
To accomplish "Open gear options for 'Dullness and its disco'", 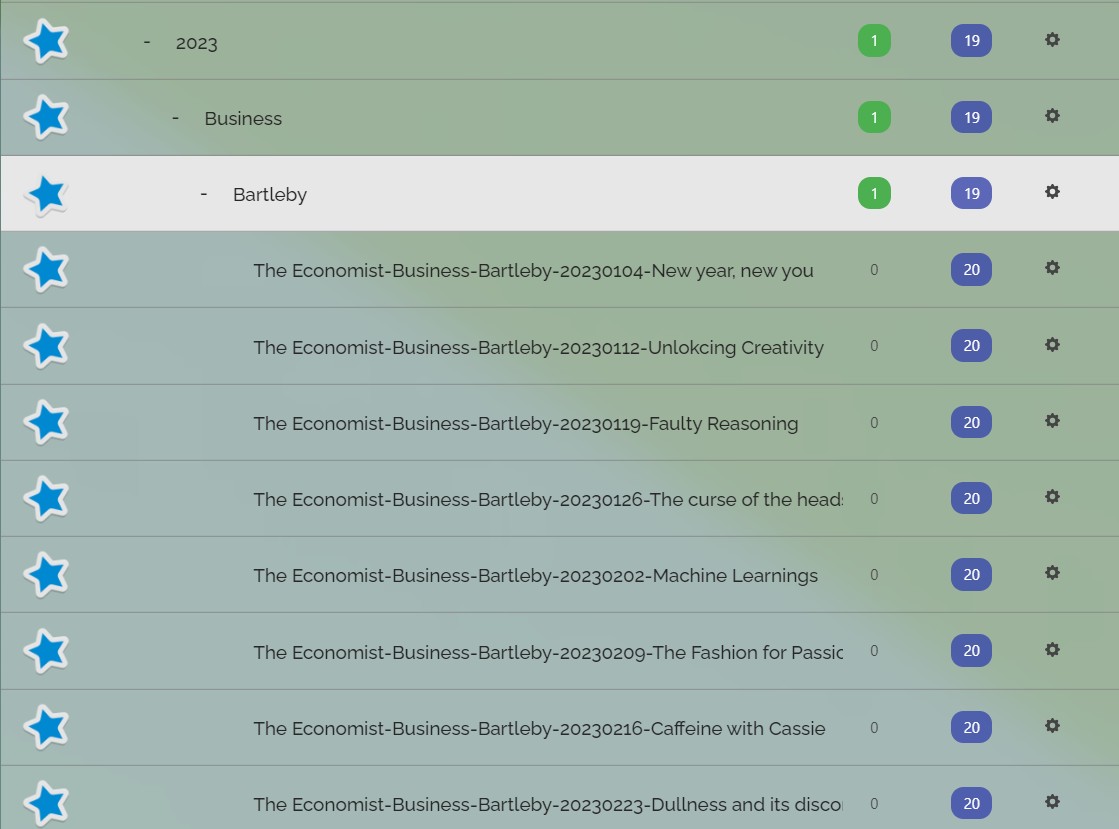I will click(1052, 802).
